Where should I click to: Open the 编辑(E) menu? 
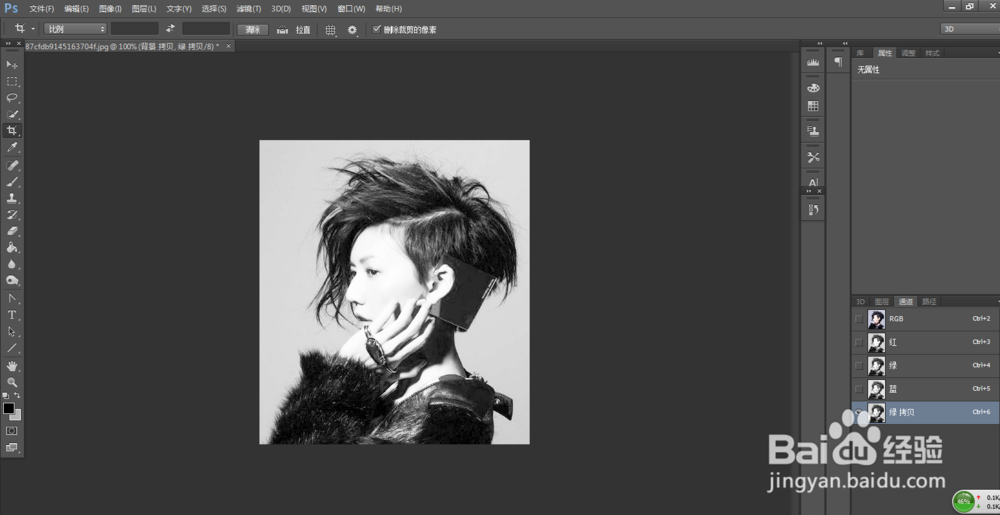(77, 9)
